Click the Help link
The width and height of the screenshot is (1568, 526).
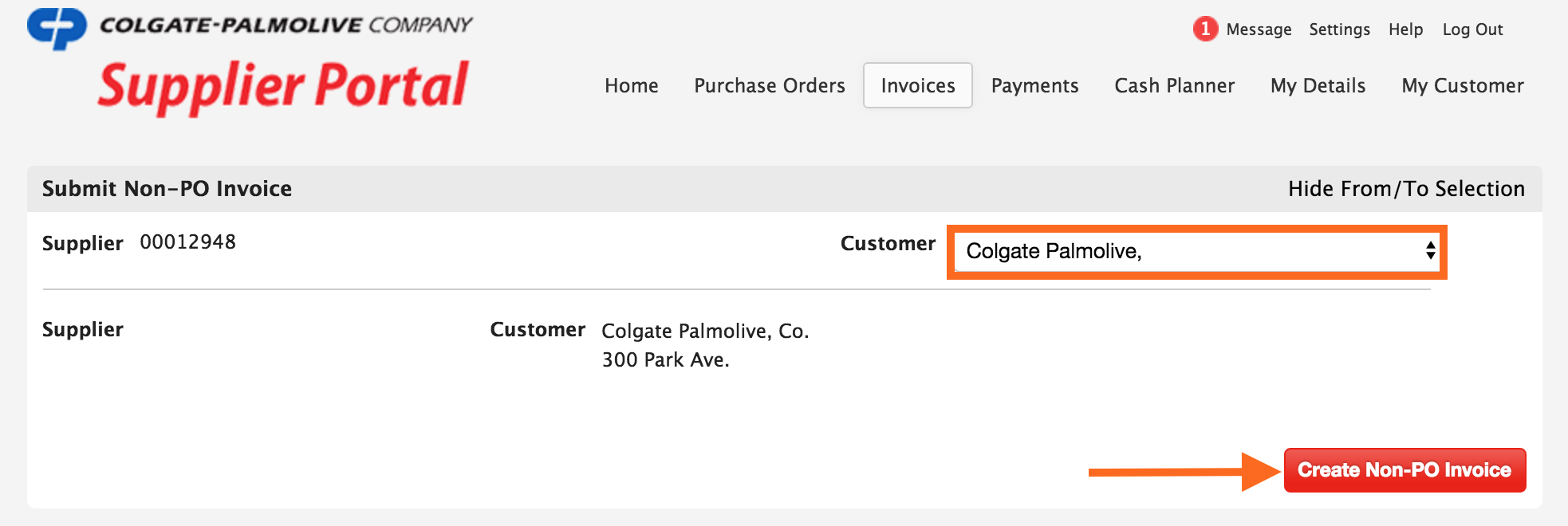pyautogui.click(x=1405, y=29)
